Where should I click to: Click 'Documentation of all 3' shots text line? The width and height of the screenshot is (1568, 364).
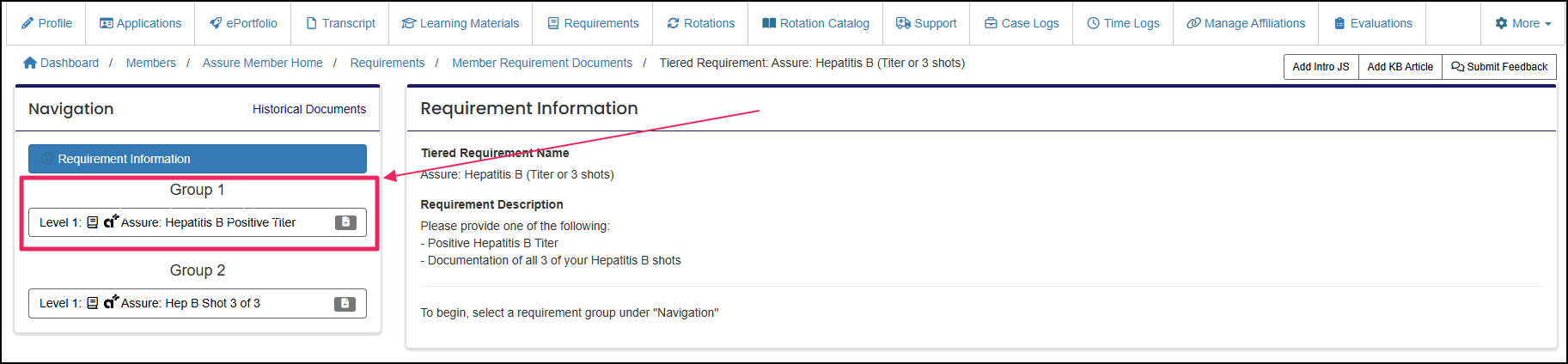pos(551,260)
